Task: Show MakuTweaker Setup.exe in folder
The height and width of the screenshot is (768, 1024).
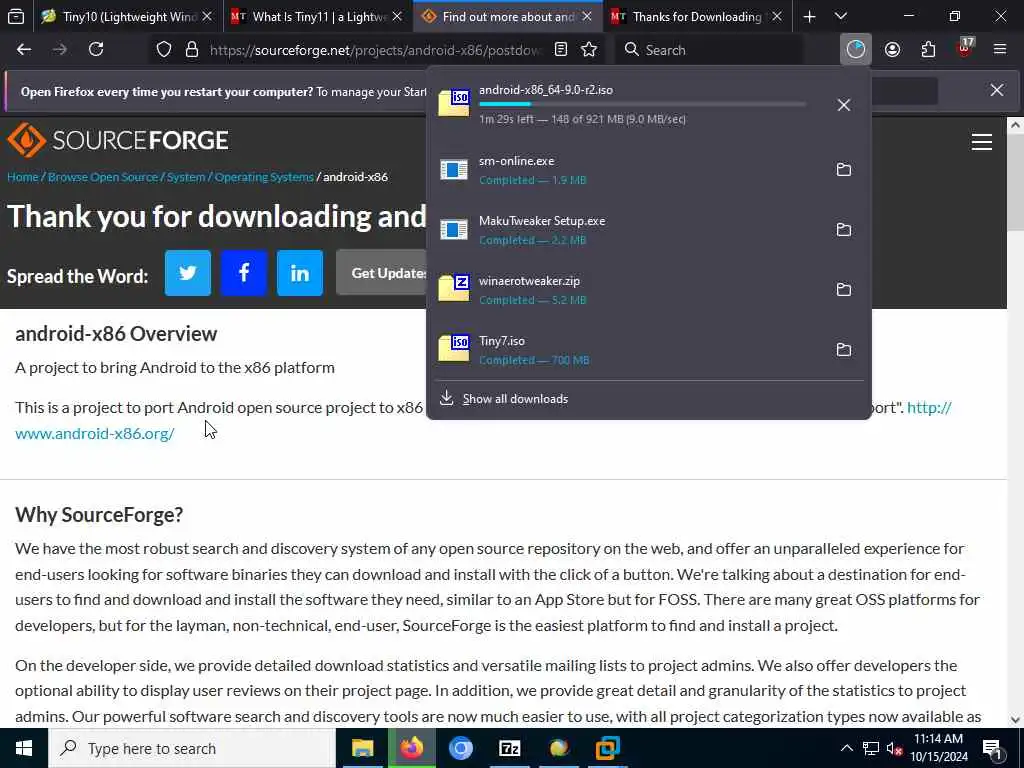Action: 844,230
